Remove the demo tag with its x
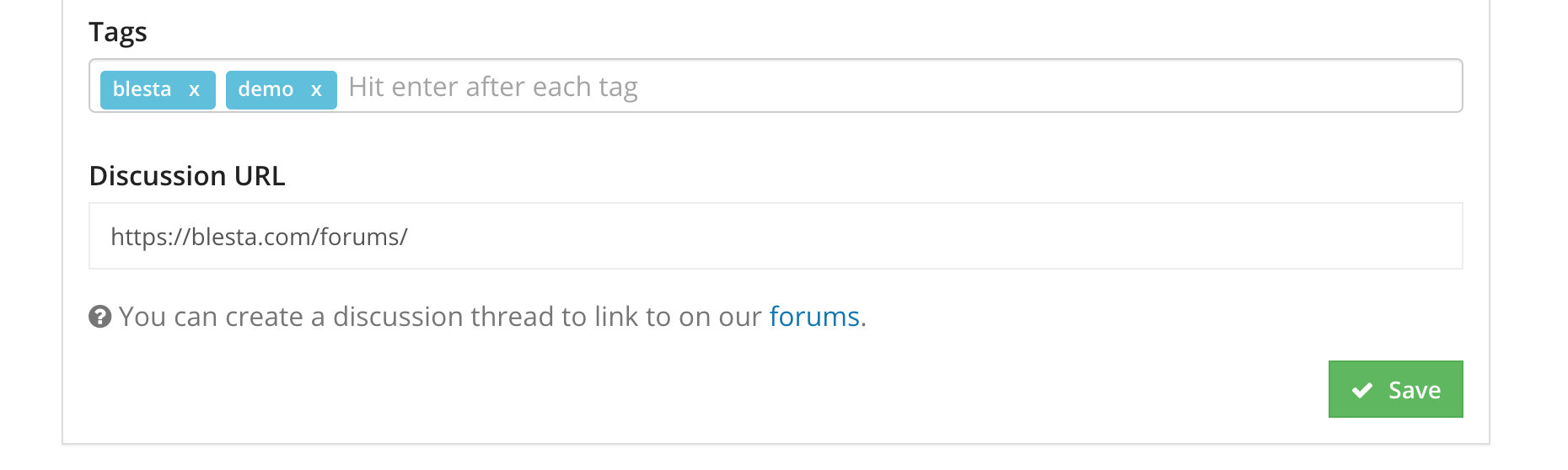This screenshot has height=470, width=1568. pos(316,90)
